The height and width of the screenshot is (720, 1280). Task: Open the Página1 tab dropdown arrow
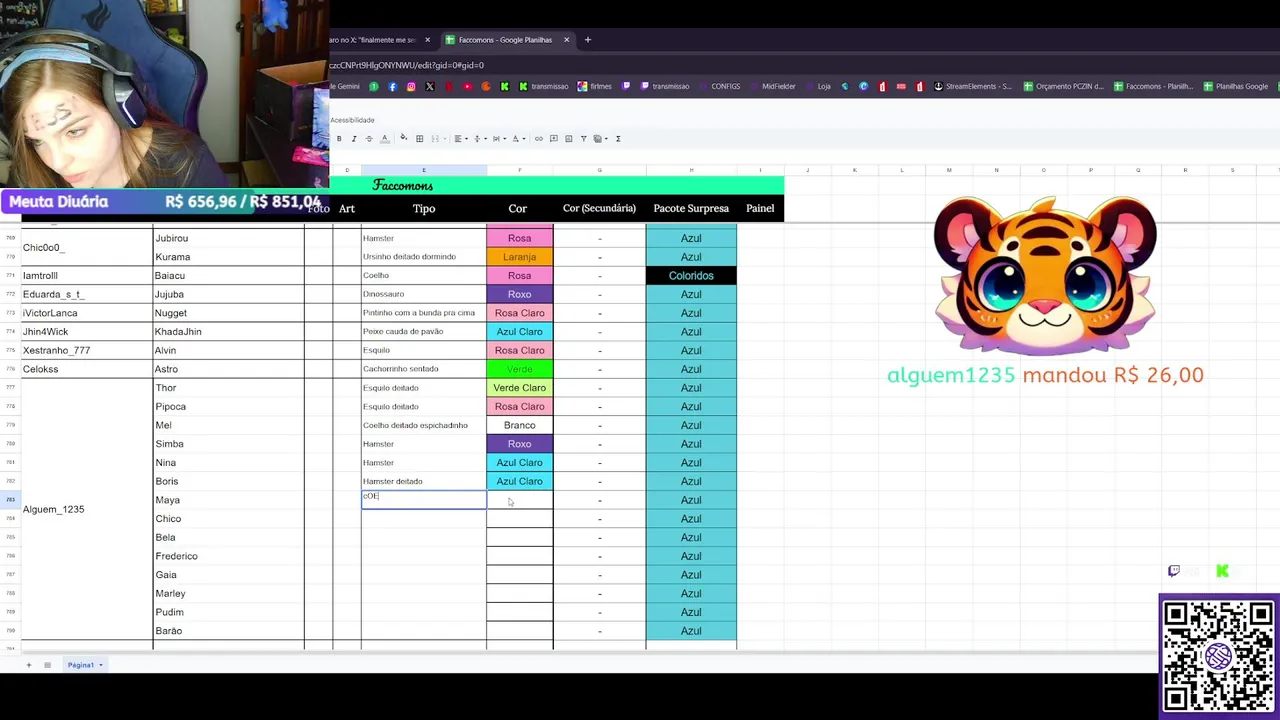[100, 665]
